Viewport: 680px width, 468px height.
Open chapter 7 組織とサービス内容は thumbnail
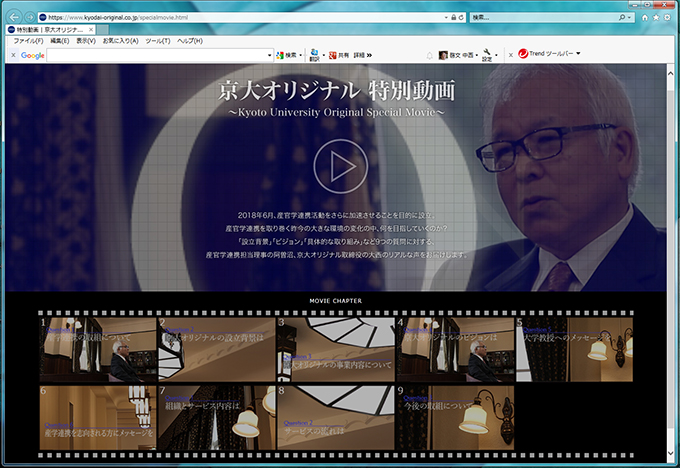click(x=217, y=418)
